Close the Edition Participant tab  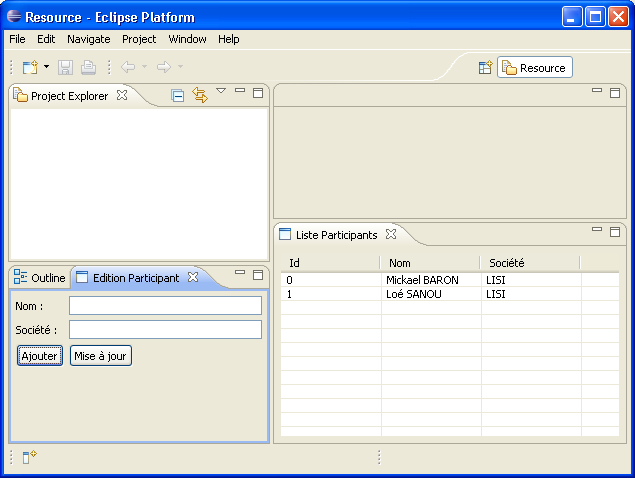(193, 277)
